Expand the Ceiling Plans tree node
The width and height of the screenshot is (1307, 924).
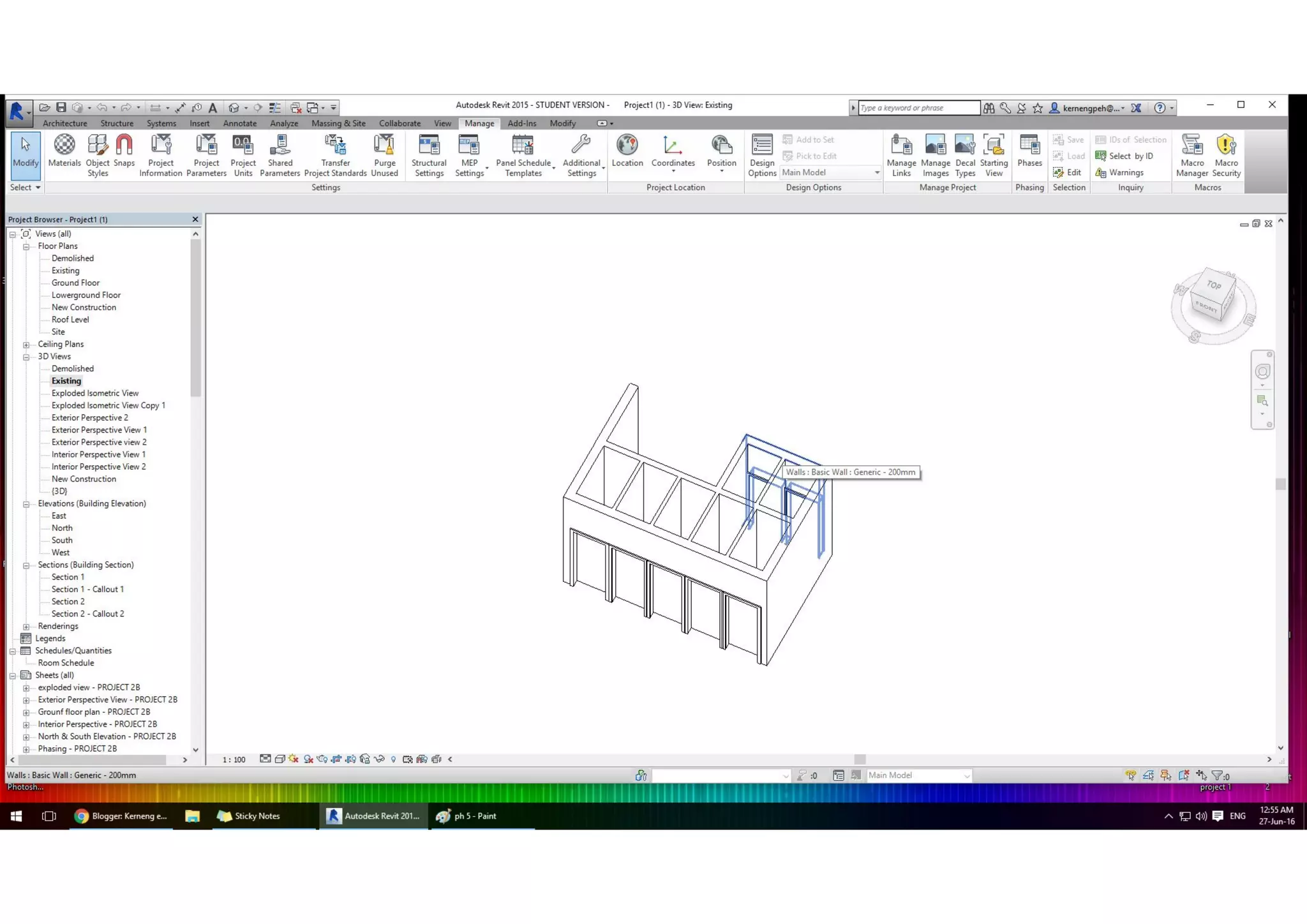tap(26, 345)
